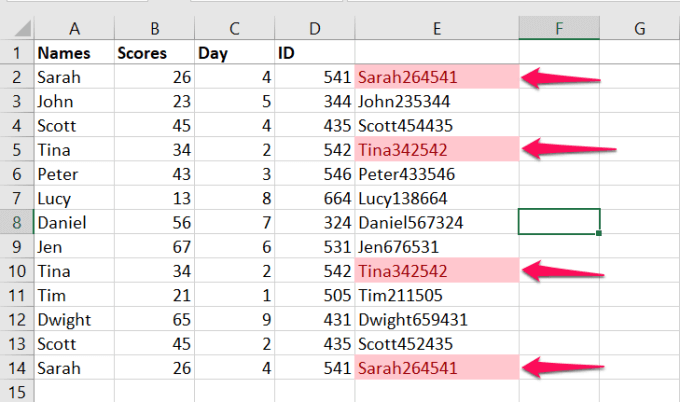This screenshot has width=680, height=402.
Task: Select row 8 header
Action: click(x=16, y=221)
